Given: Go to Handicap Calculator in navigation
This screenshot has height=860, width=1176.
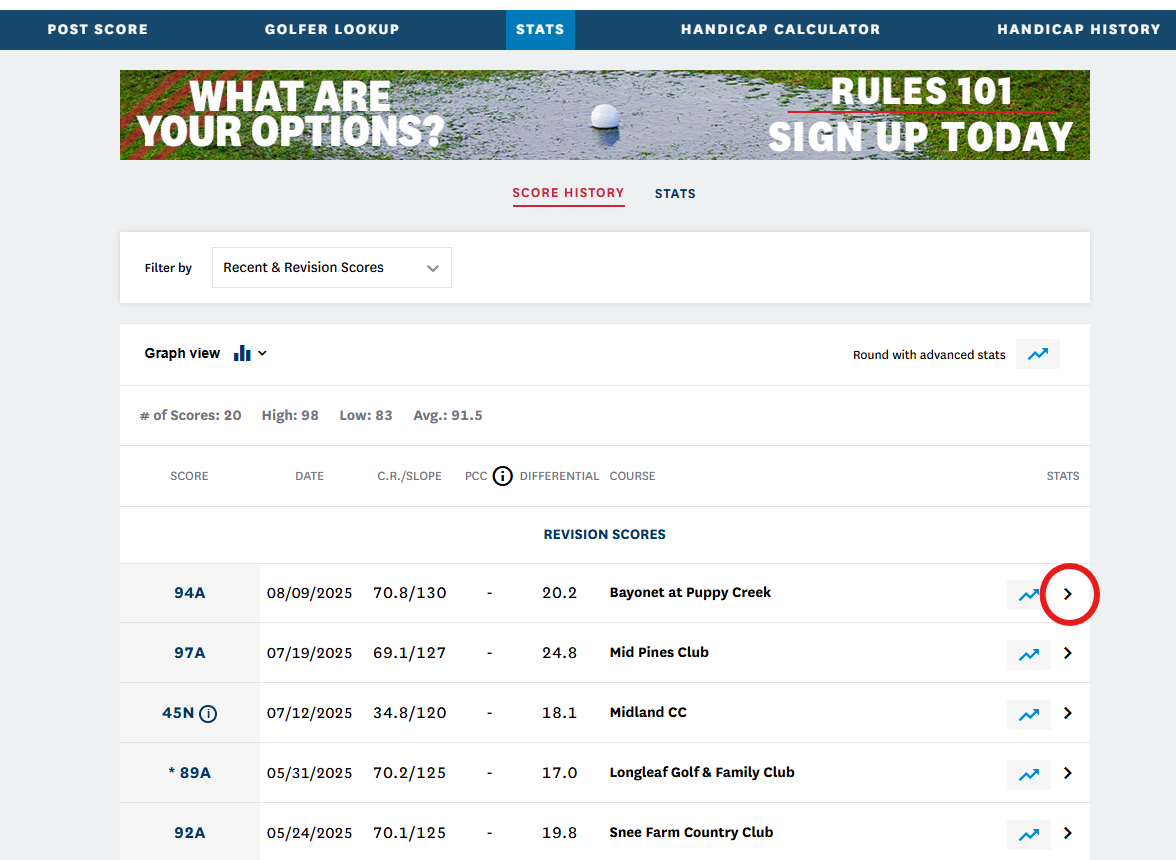Looking at the screenshot, I should pyautogui.click(x=780, y=29).
